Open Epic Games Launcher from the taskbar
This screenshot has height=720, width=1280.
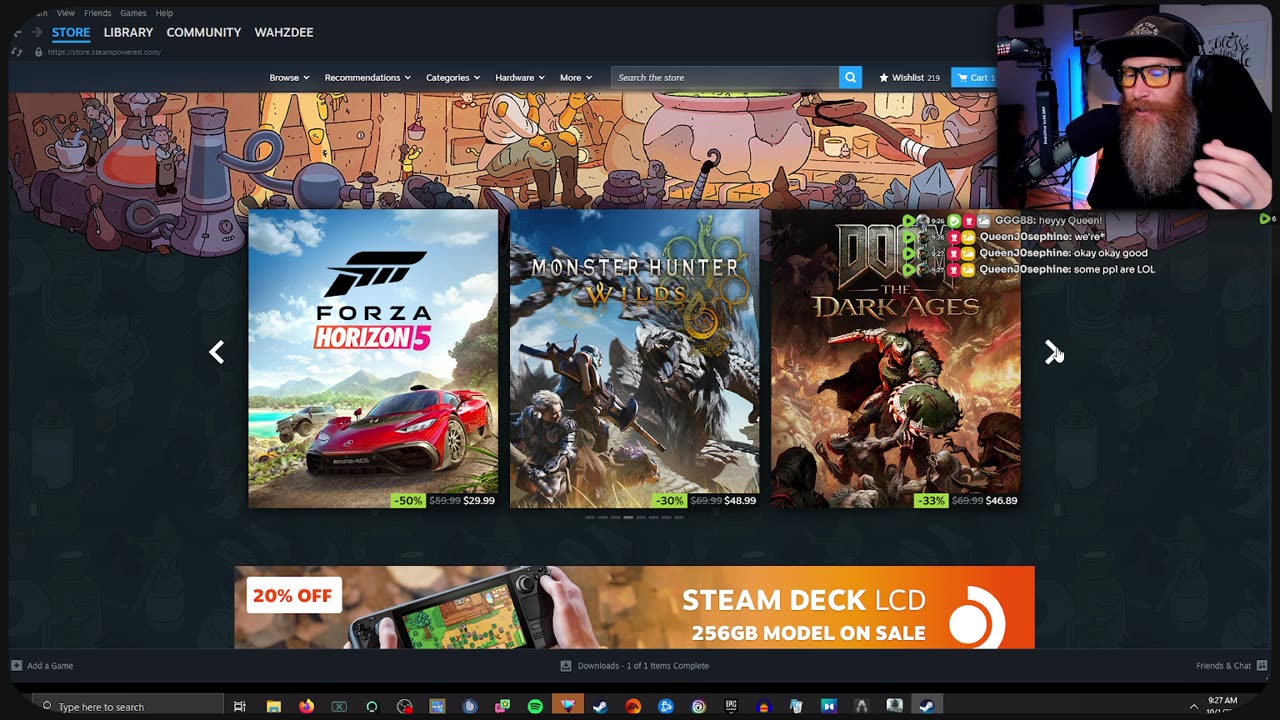click(731, 706)
